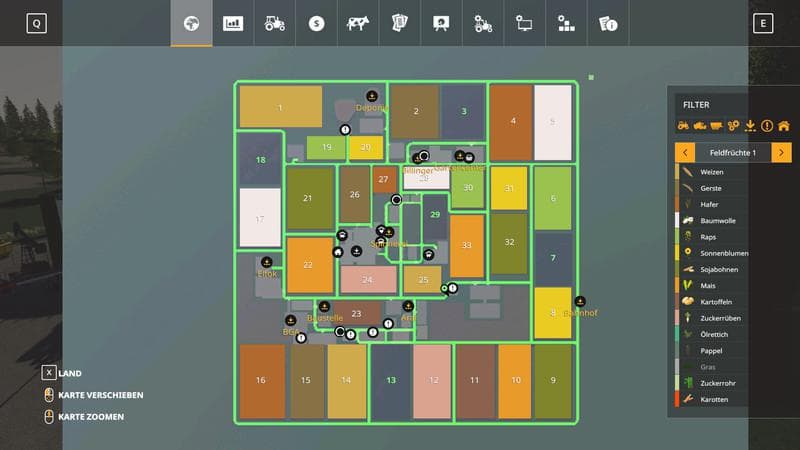Toggle Sojabohnen crop filter
800x450 pixels.
(x=711, y=269)
